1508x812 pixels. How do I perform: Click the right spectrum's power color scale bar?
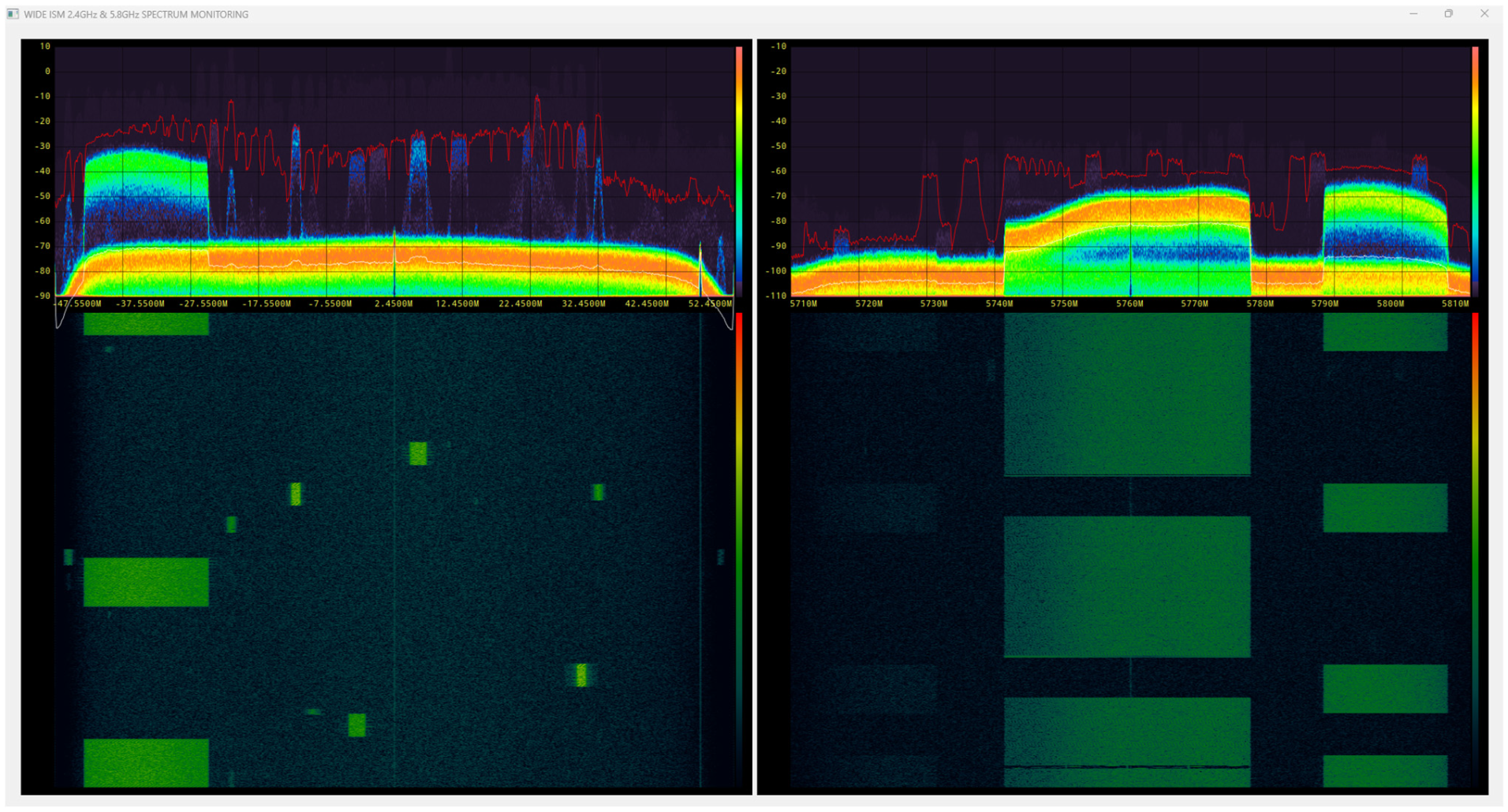(x=1475, y=169)
